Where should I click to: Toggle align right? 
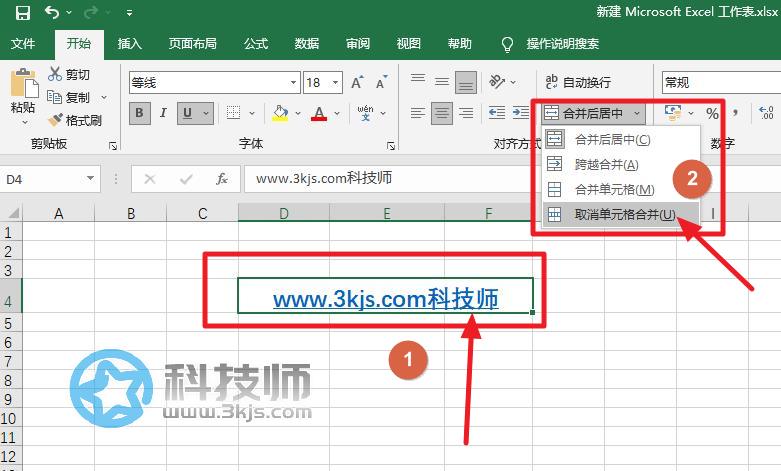pyautogui.click(x=466, y=113)
